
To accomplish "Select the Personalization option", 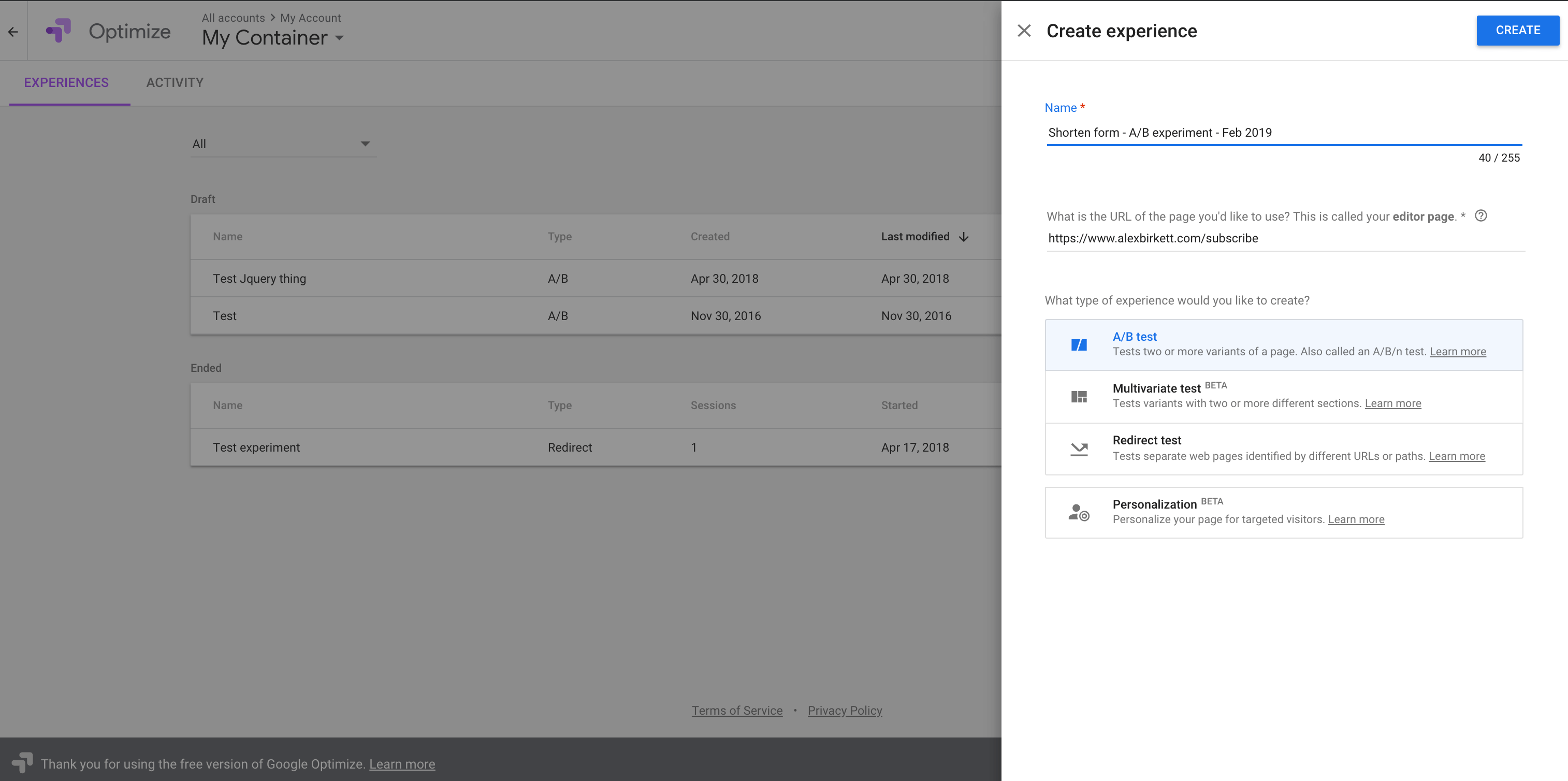I will 1283,512.
